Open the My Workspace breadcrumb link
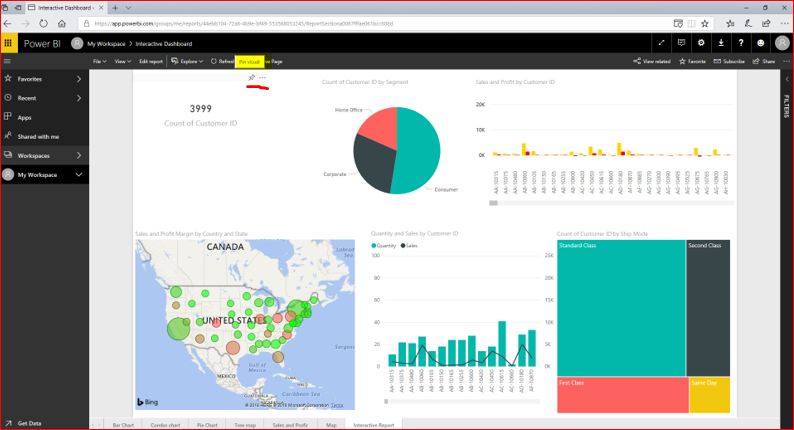794x430 pixels. point(106,44)
